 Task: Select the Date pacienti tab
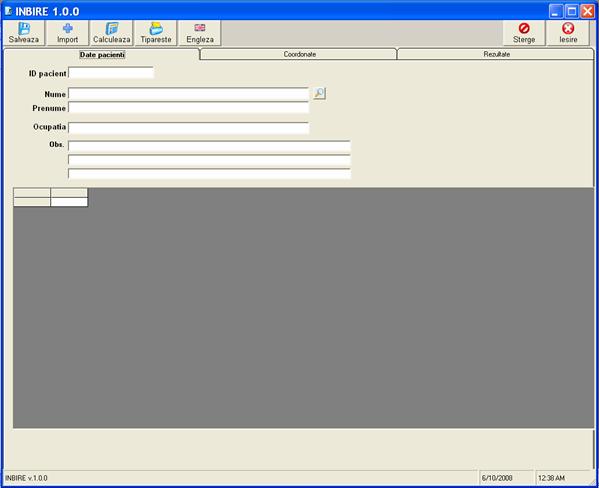point(102,55)
